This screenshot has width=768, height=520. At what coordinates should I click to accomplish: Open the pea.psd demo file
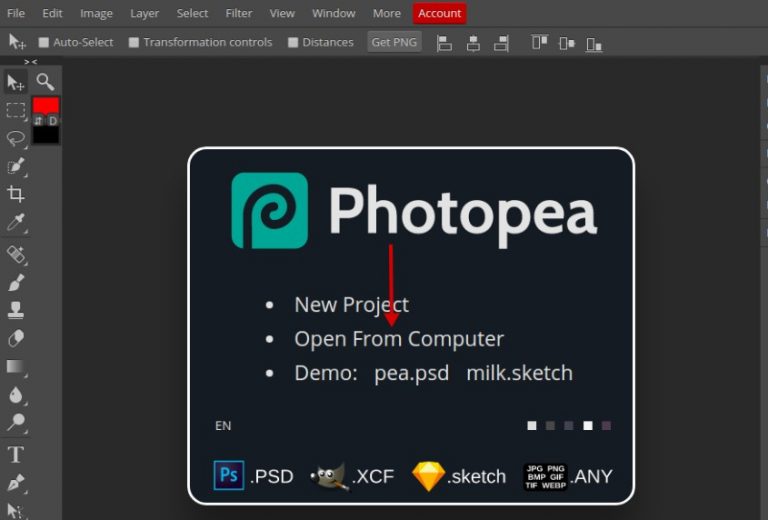click(x=412, y=373)
